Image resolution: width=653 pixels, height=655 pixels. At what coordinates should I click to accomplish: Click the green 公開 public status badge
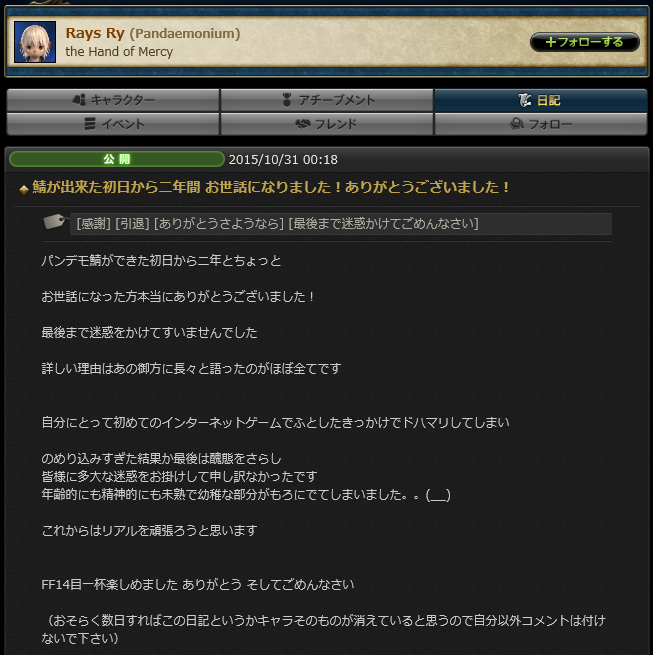click(x=117, y=159)
